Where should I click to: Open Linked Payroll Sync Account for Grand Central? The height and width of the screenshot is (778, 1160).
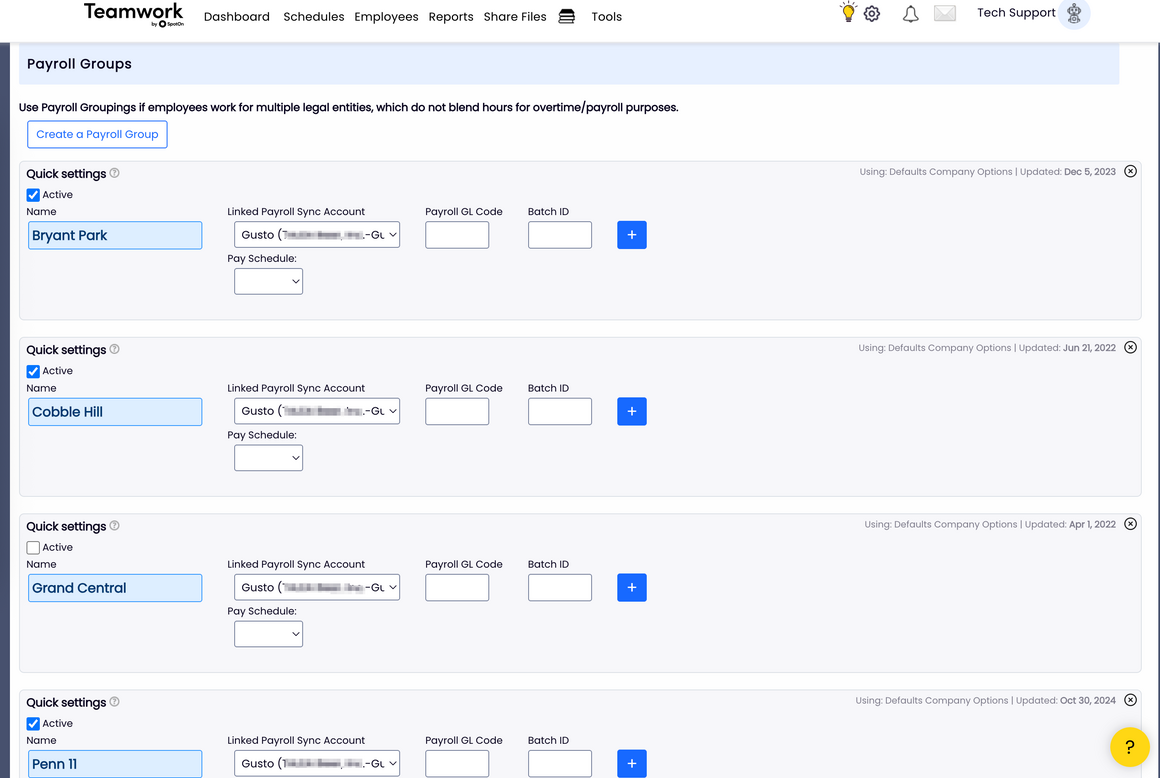click(317, 587)
